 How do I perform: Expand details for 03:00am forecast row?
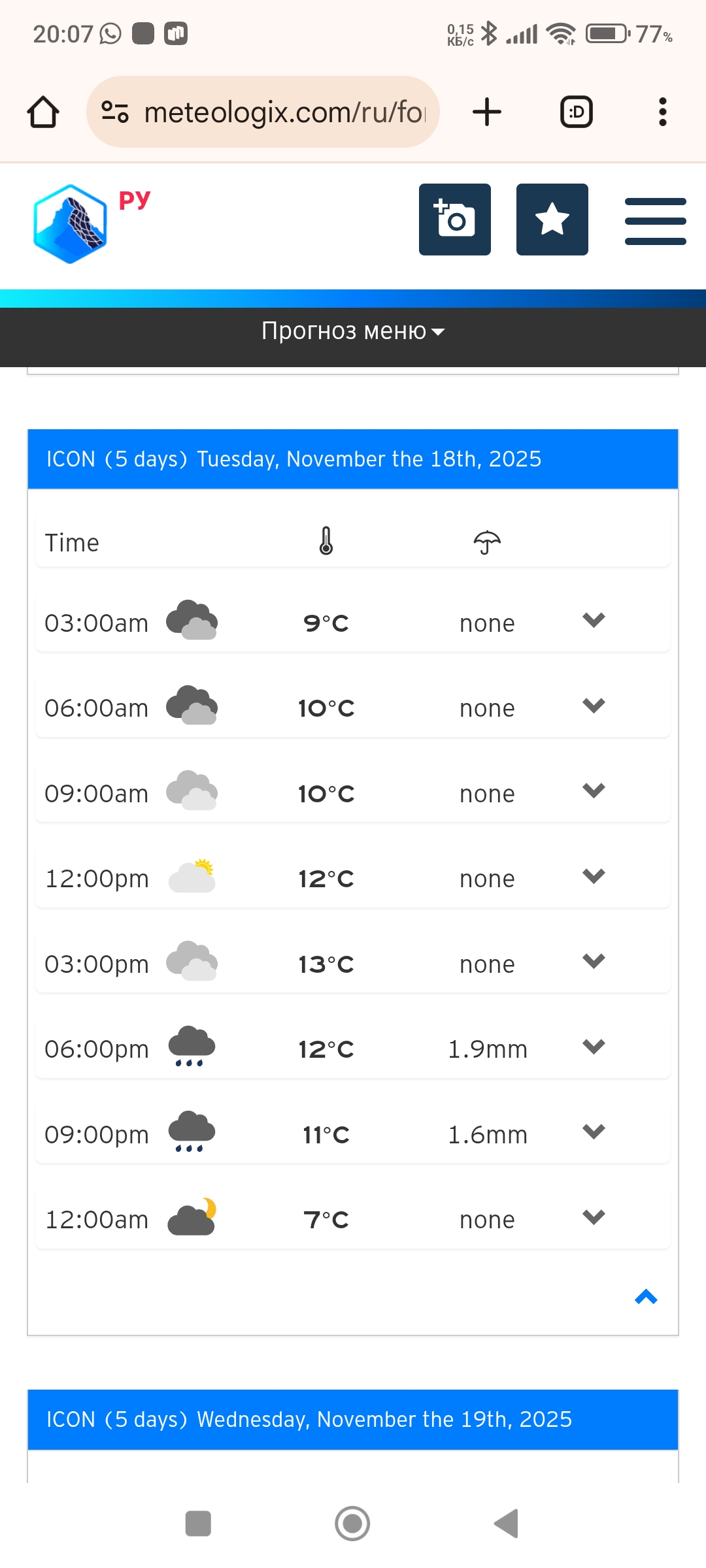click(594, 620)
